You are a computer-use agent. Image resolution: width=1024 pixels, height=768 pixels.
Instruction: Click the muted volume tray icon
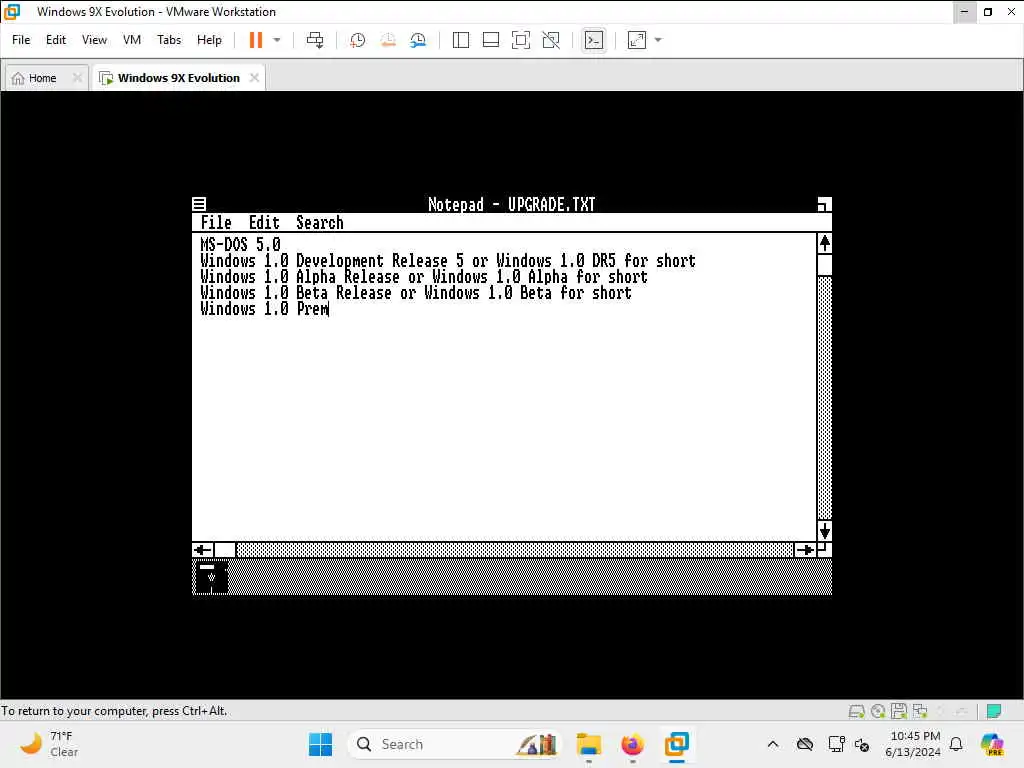pos(862,744)
